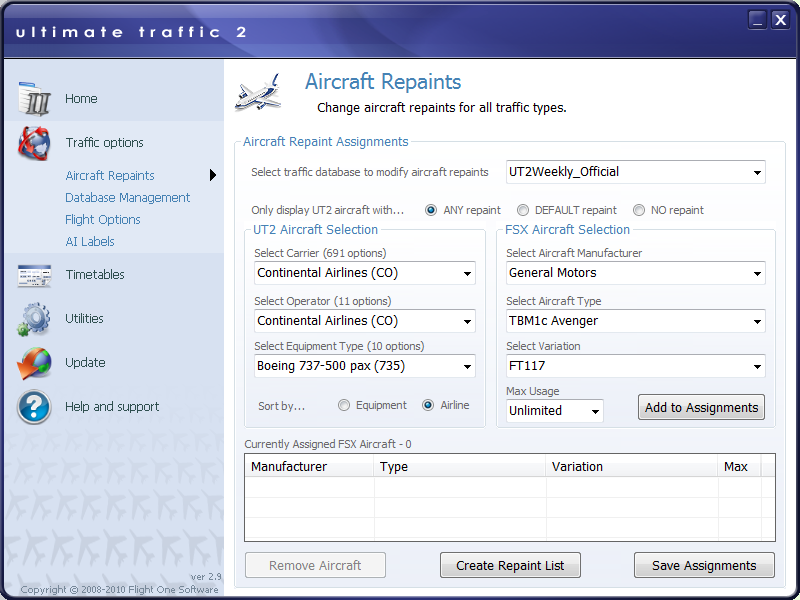Open the Select Aircraft Manufacturer dropdown
The image size is (800, 600).
(x=636, y=273)
